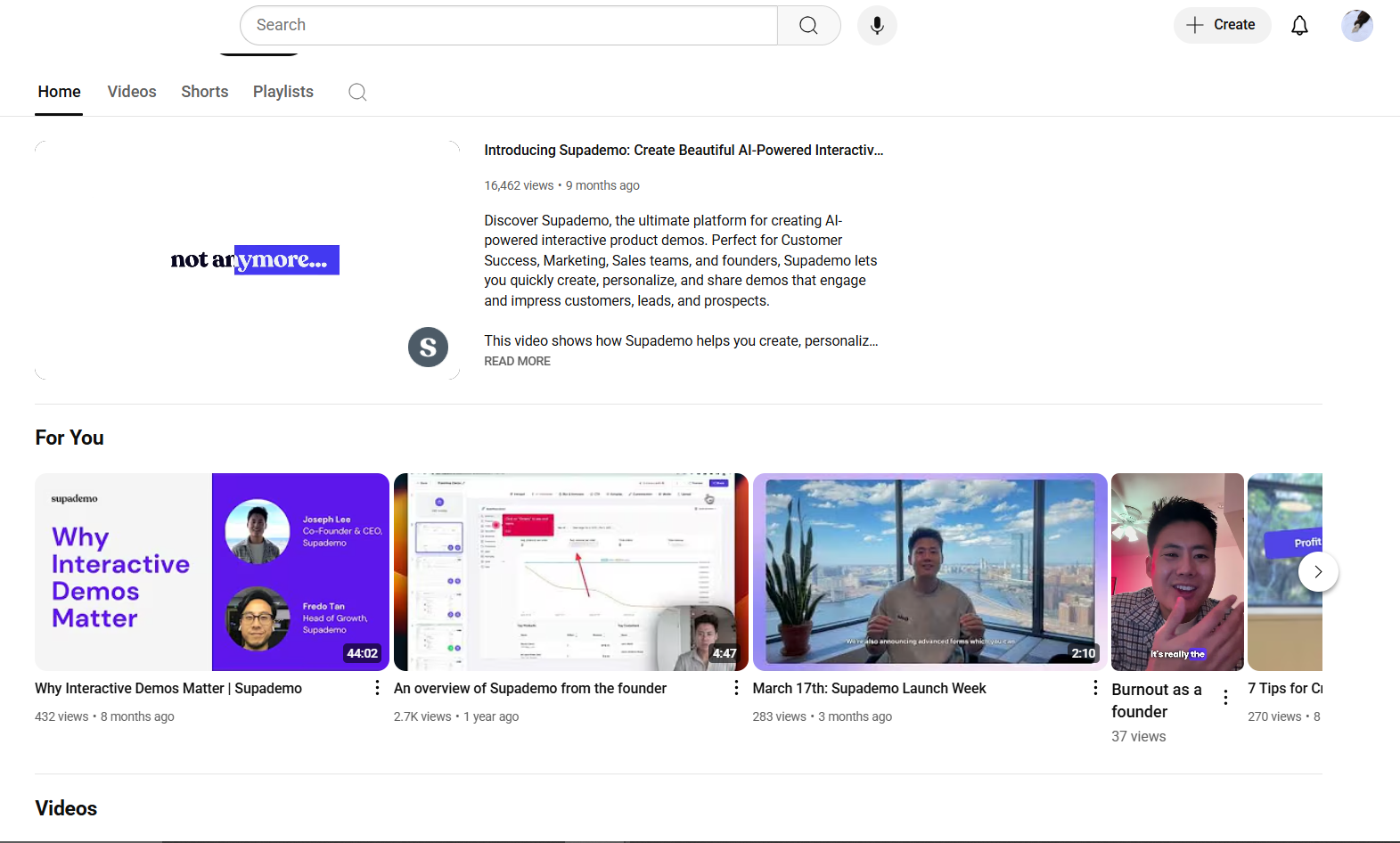Click the Videos section heading
This screenshot has width=1400, height=843.
click(66, 808)
